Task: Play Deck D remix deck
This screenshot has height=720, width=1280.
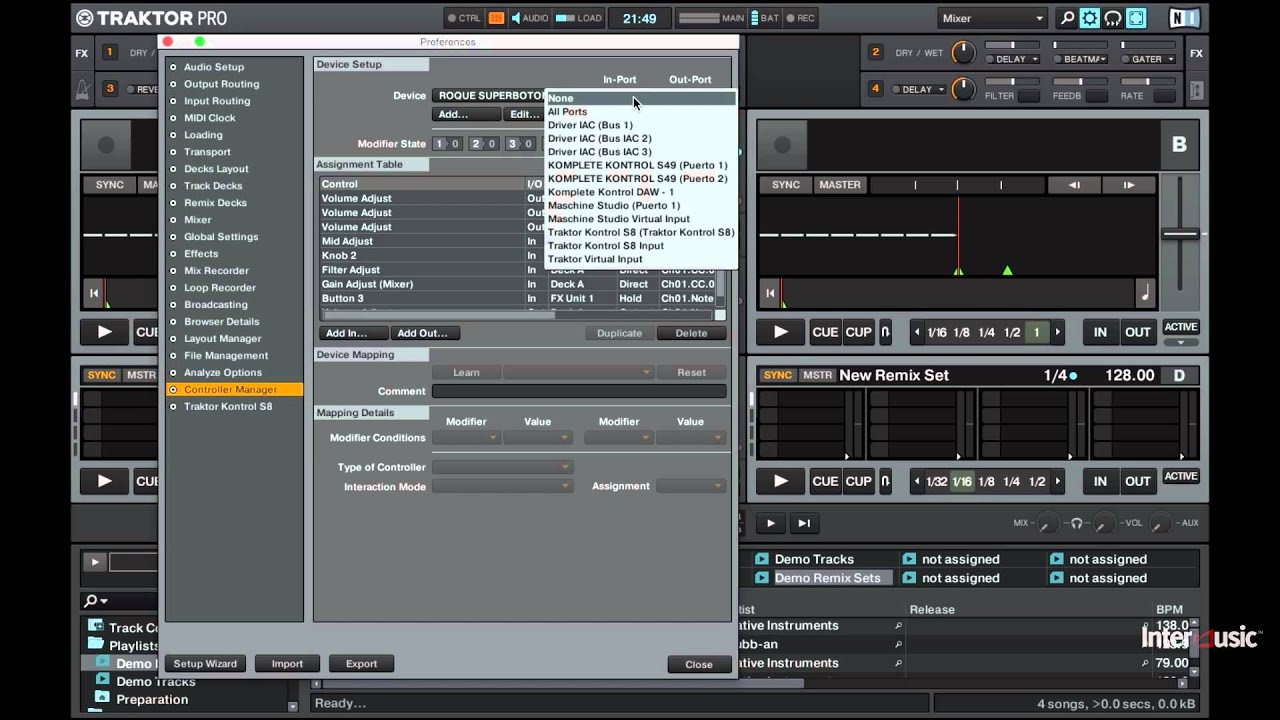Action: point(781,481)
